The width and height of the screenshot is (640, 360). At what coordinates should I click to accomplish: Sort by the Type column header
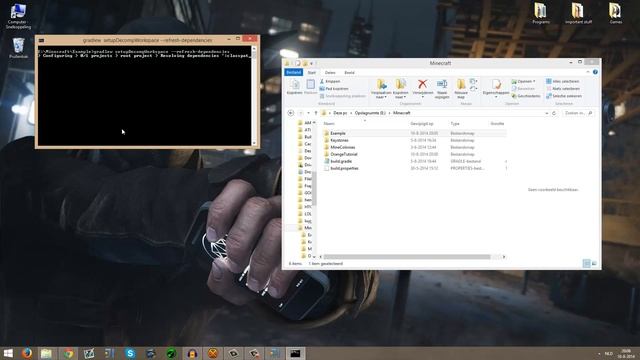pyautogui.click(x=455, y=124)
